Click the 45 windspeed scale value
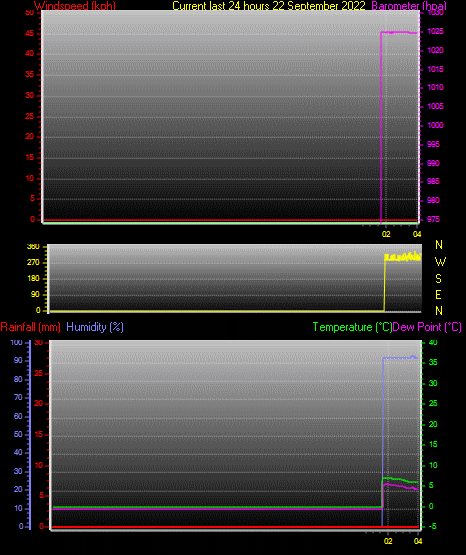466x555 pixels. (x=30, y=34)
